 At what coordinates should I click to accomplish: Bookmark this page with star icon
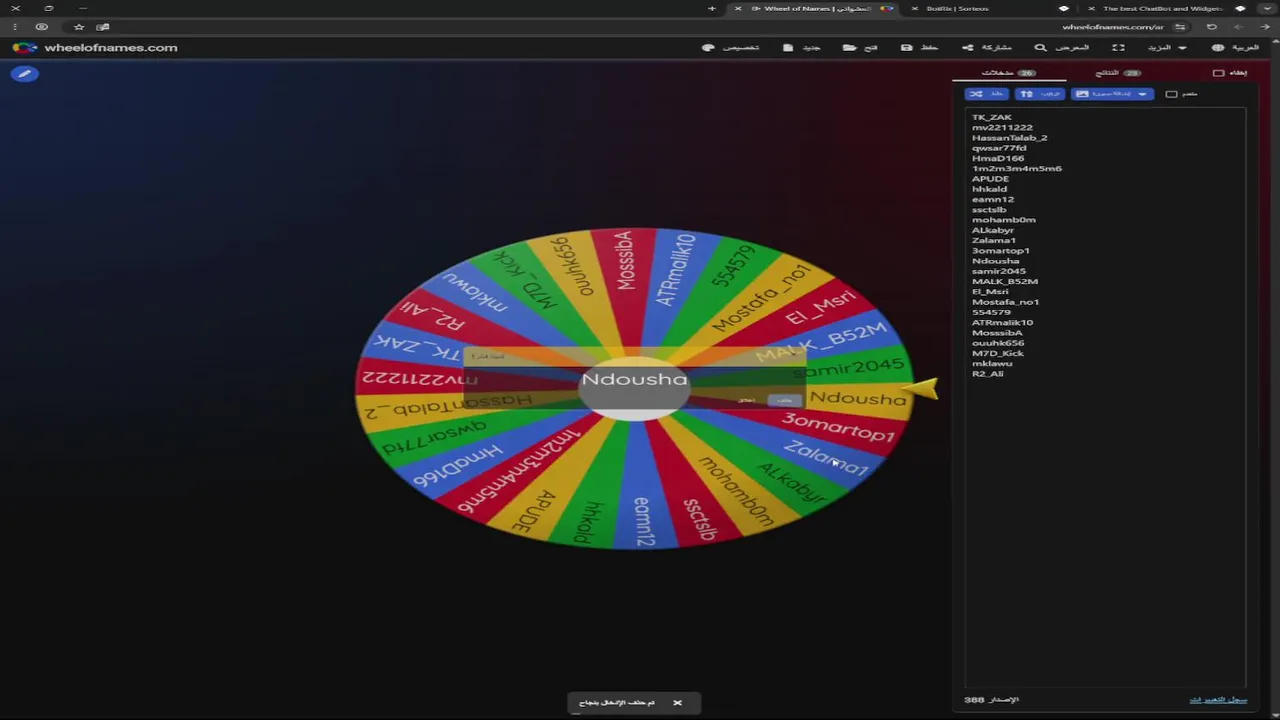(79, 27)
